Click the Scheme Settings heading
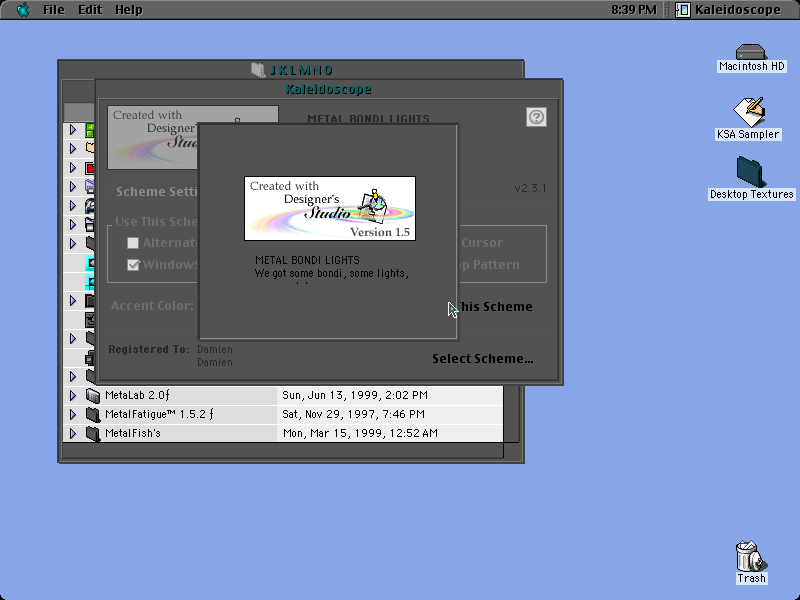 [157, 192]
